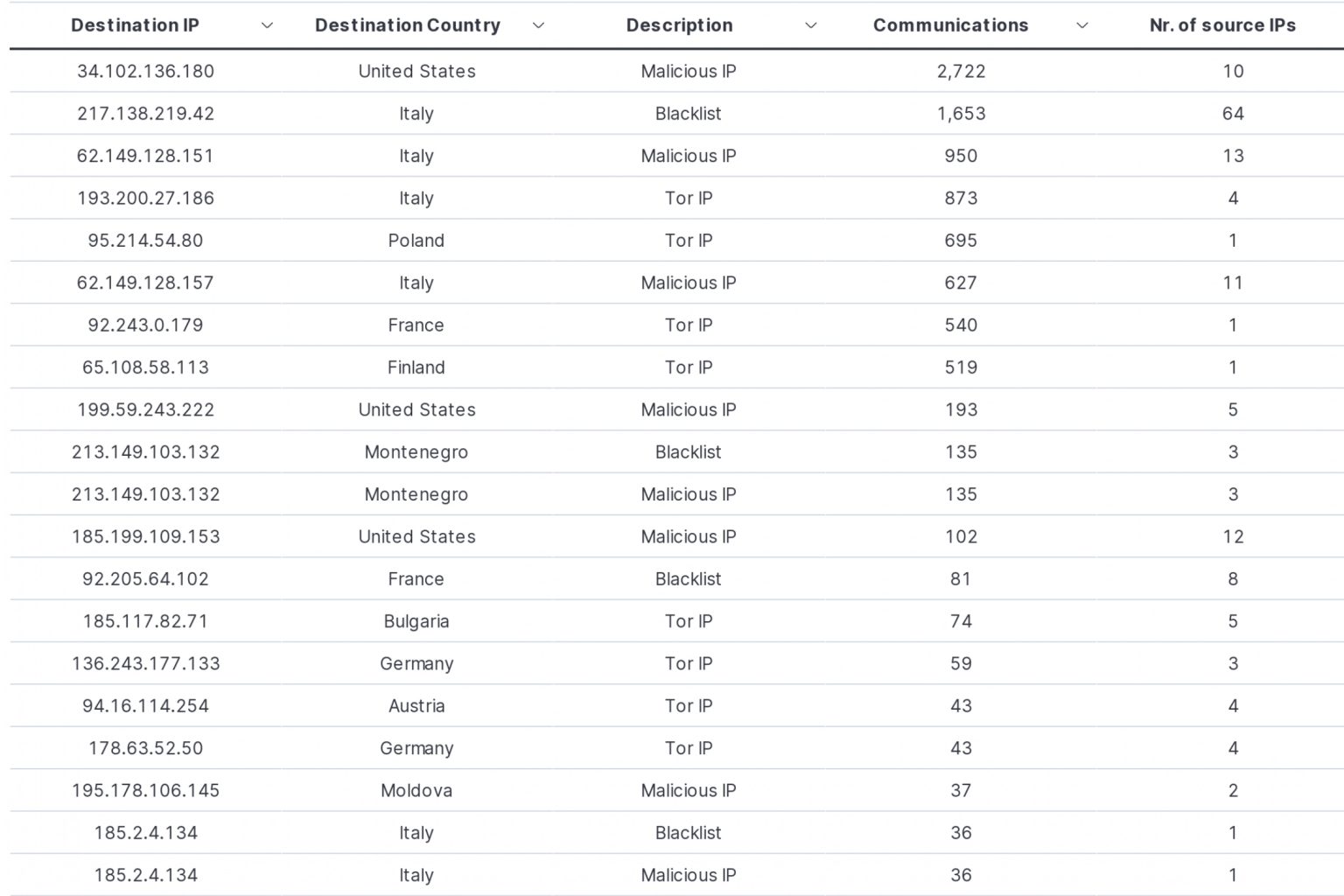Sort by the Description column header
The width and height of the screenshot is (1344, 896).
point(679,25)
